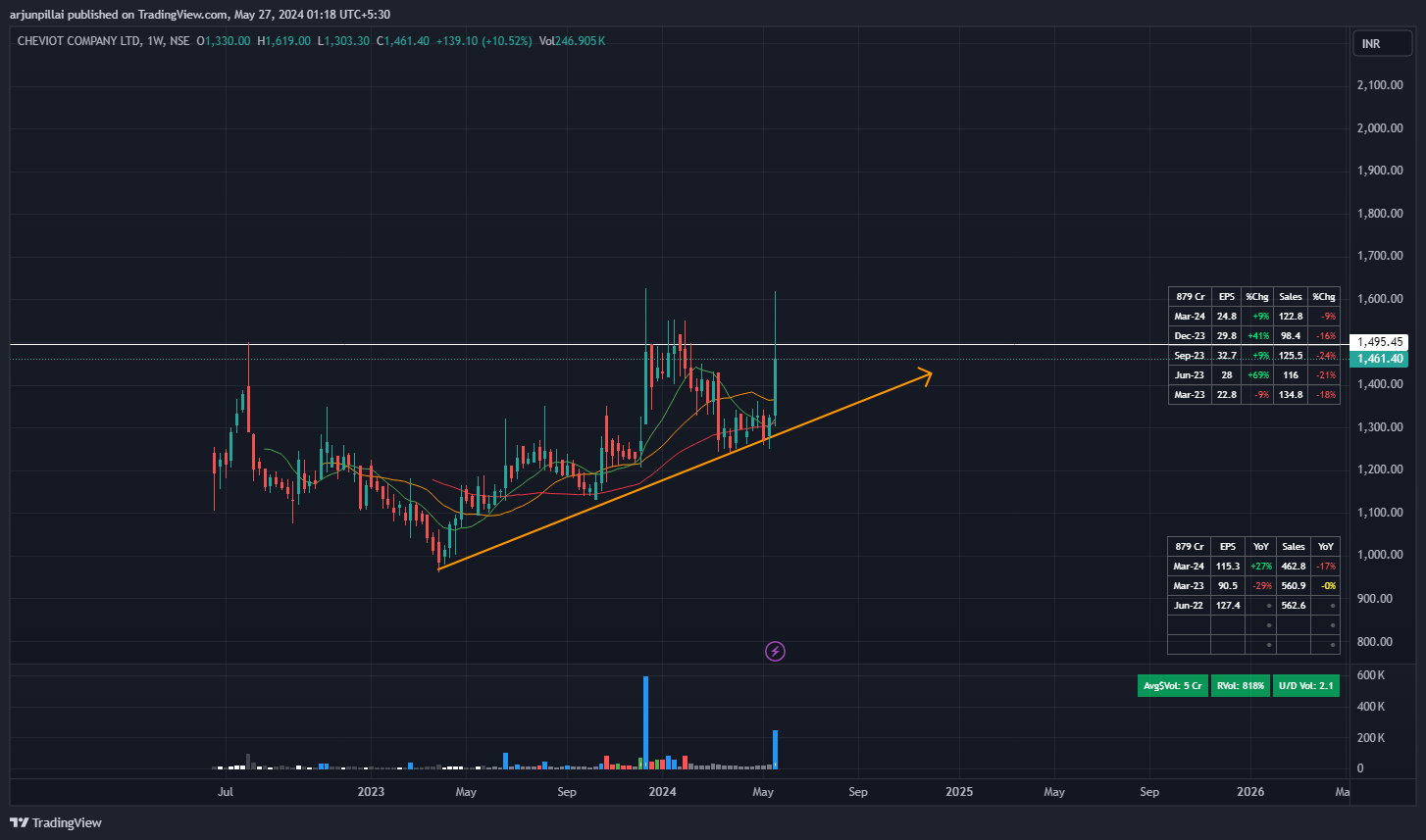Click the purple lightning bolt event icon
The height and width of the screenshot is (840, 1426).
(775, 651)
